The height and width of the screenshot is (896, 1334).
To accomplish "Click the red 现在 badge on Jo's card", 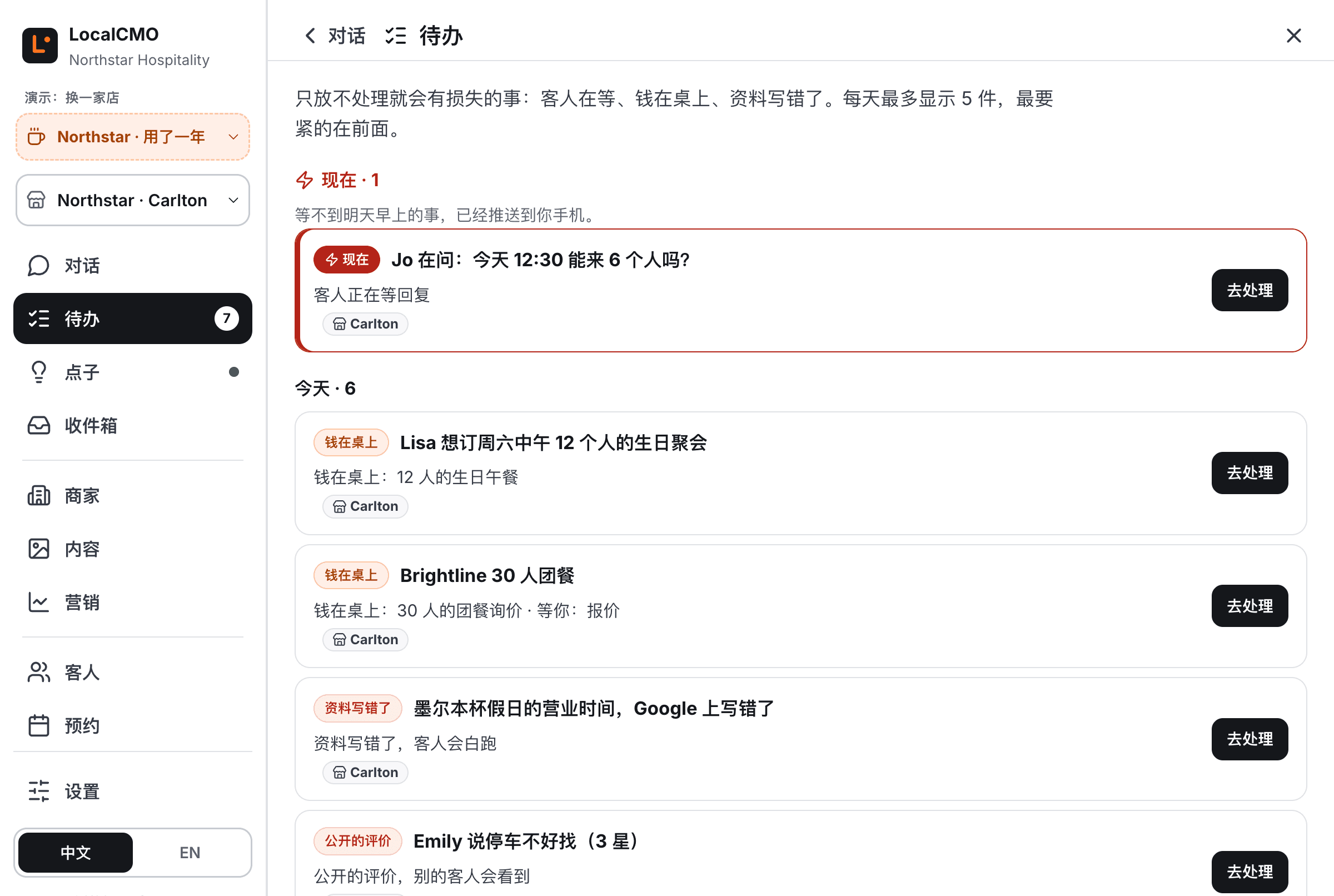I will tap(347, 260).
